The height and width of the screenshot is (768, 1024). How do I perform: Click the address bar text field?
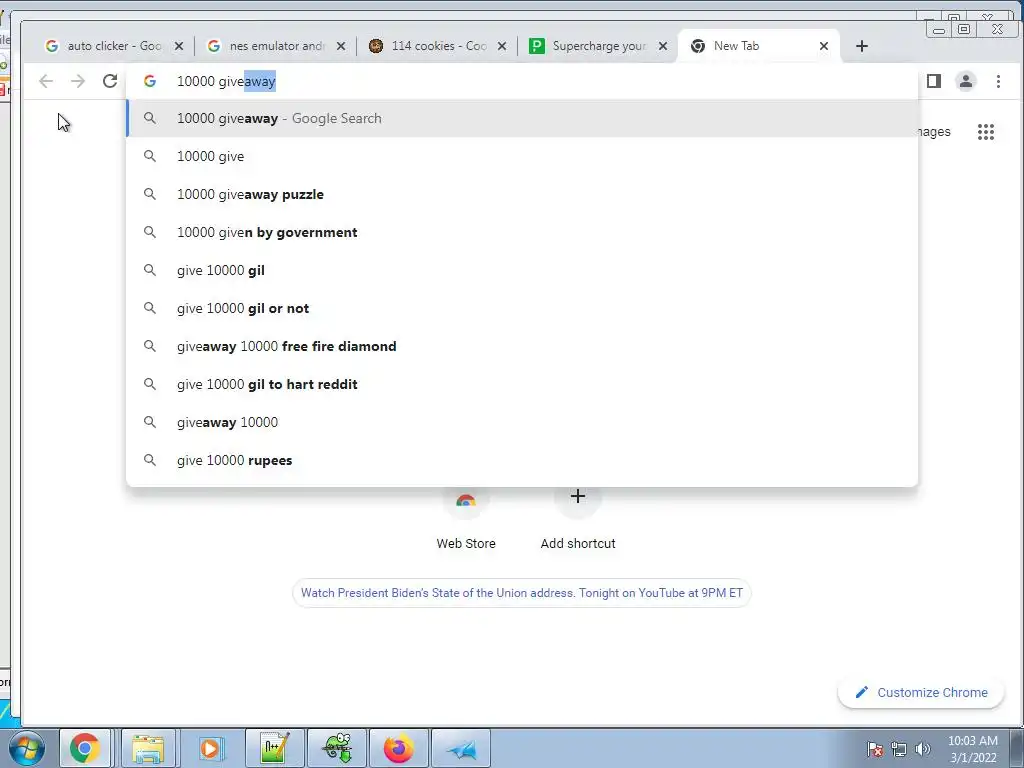coord(522,81)
